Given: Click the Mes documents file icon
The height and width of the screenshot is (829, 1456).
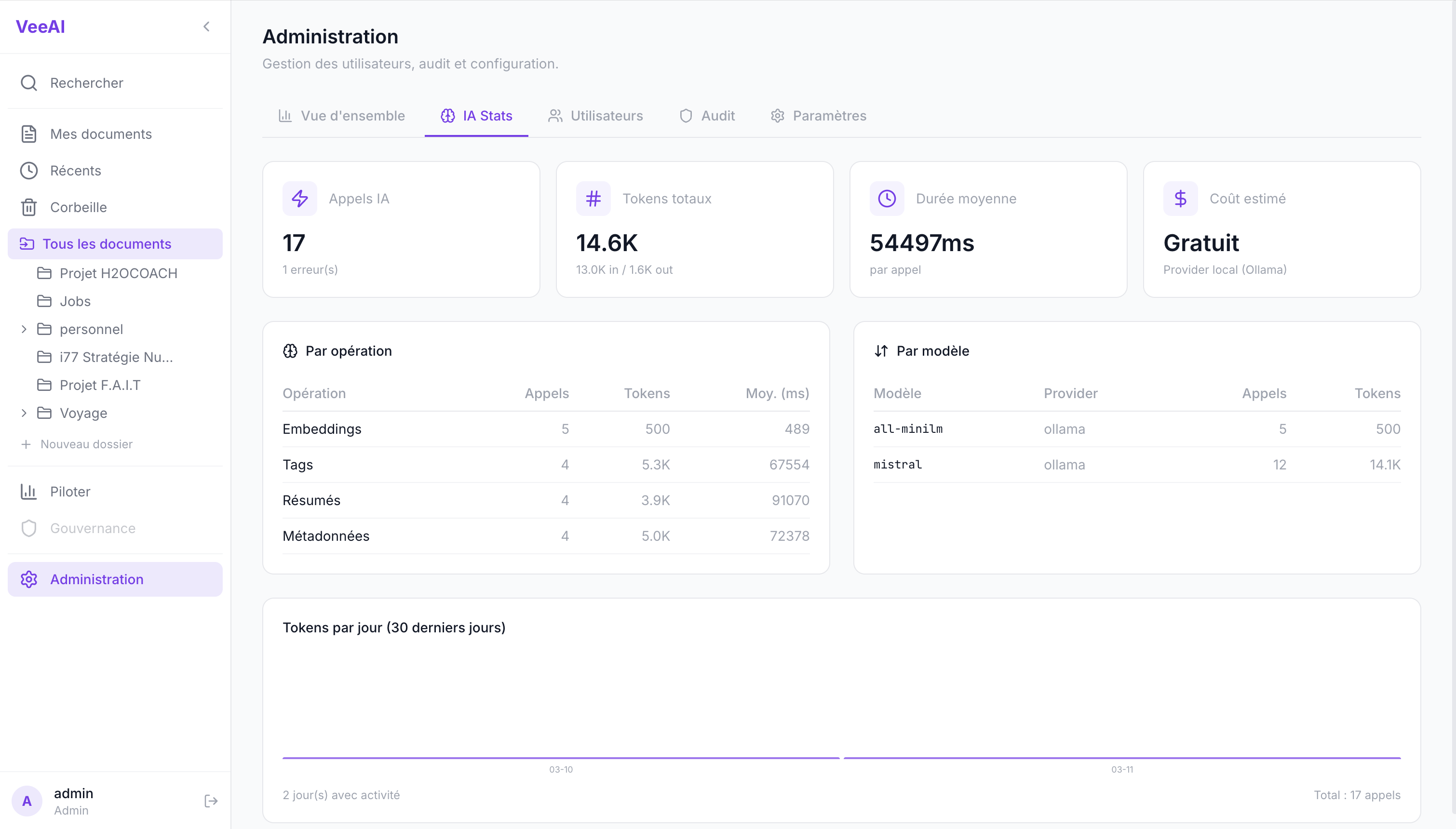Looking at the screenshot, I should click(x=28, y=134).
